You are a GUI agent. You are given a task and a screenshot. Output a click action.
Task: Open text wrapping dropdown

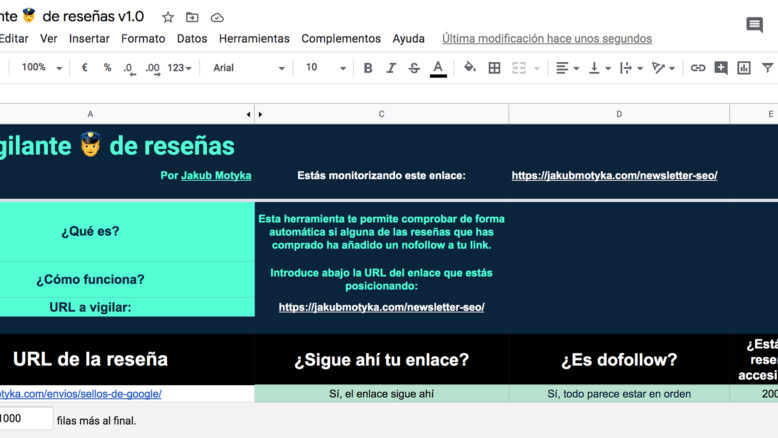point(631,68)
